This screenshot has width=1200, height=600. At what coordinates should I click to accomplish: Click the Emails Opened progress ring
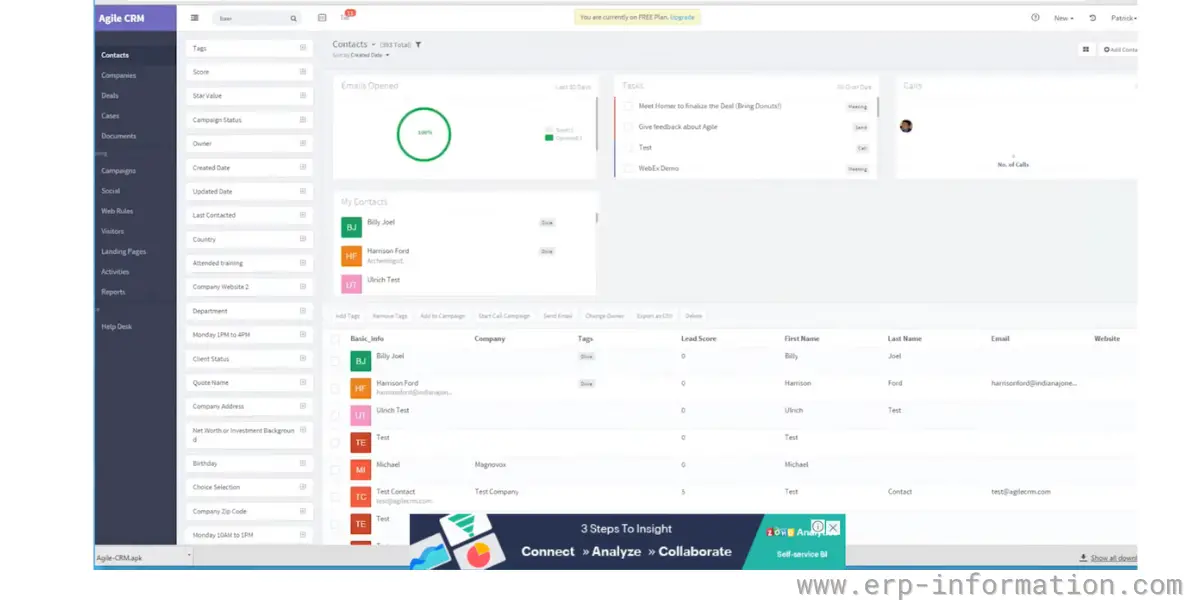pyautogui.click(x=424, y=133)
